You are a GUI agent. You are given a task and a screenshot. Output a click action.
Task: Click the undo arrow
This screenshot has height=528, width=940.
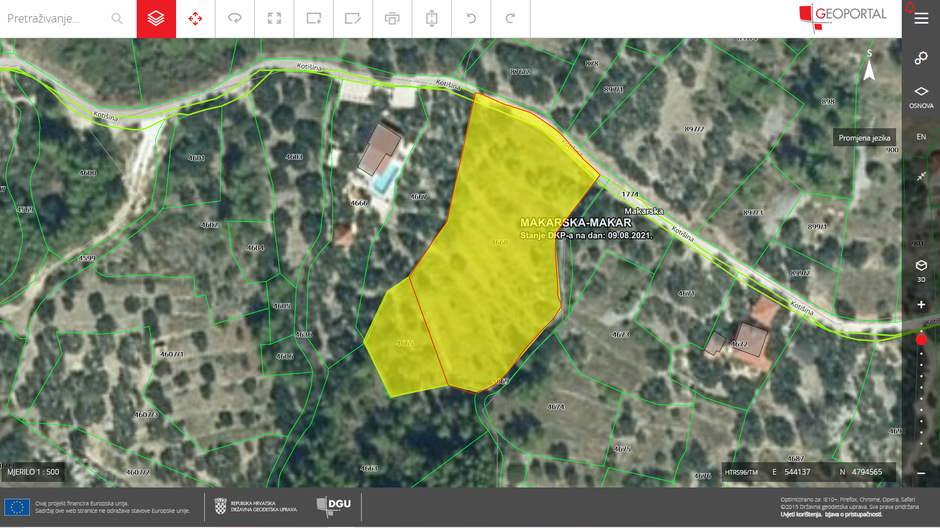click(x=471, y=19)
